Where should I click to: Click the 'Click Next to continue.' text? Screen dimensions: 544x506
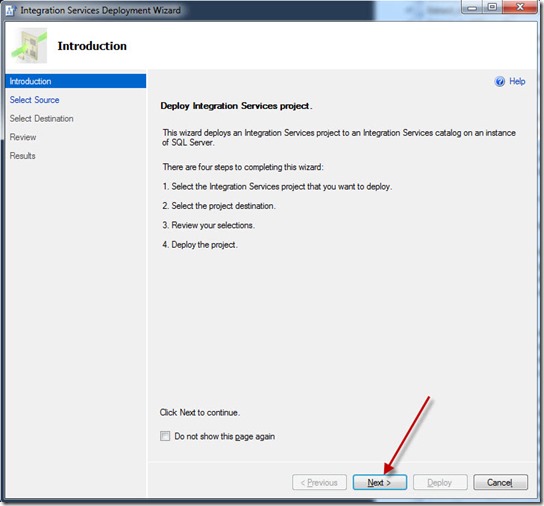(x=200, y=412)
